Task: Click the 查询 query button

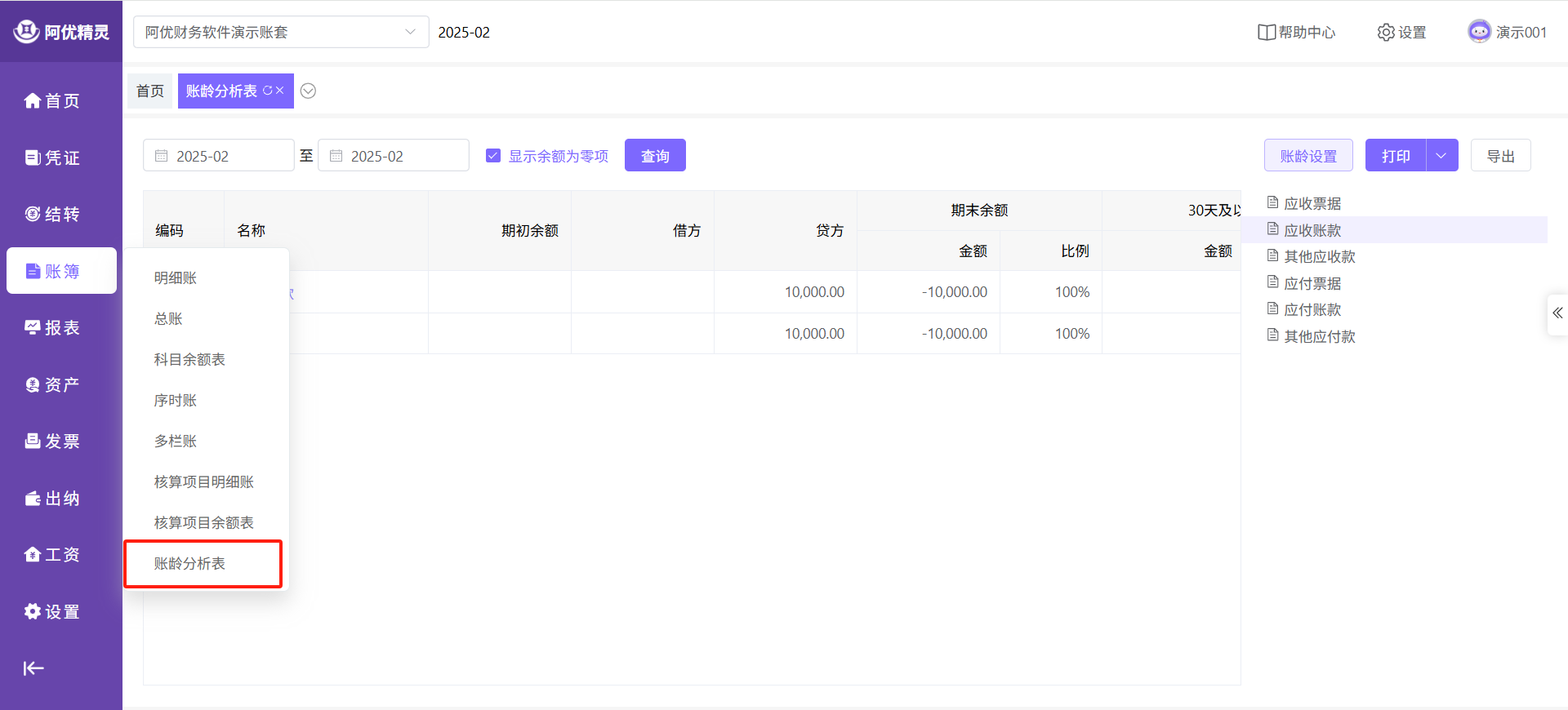Action: click(655, 156)
